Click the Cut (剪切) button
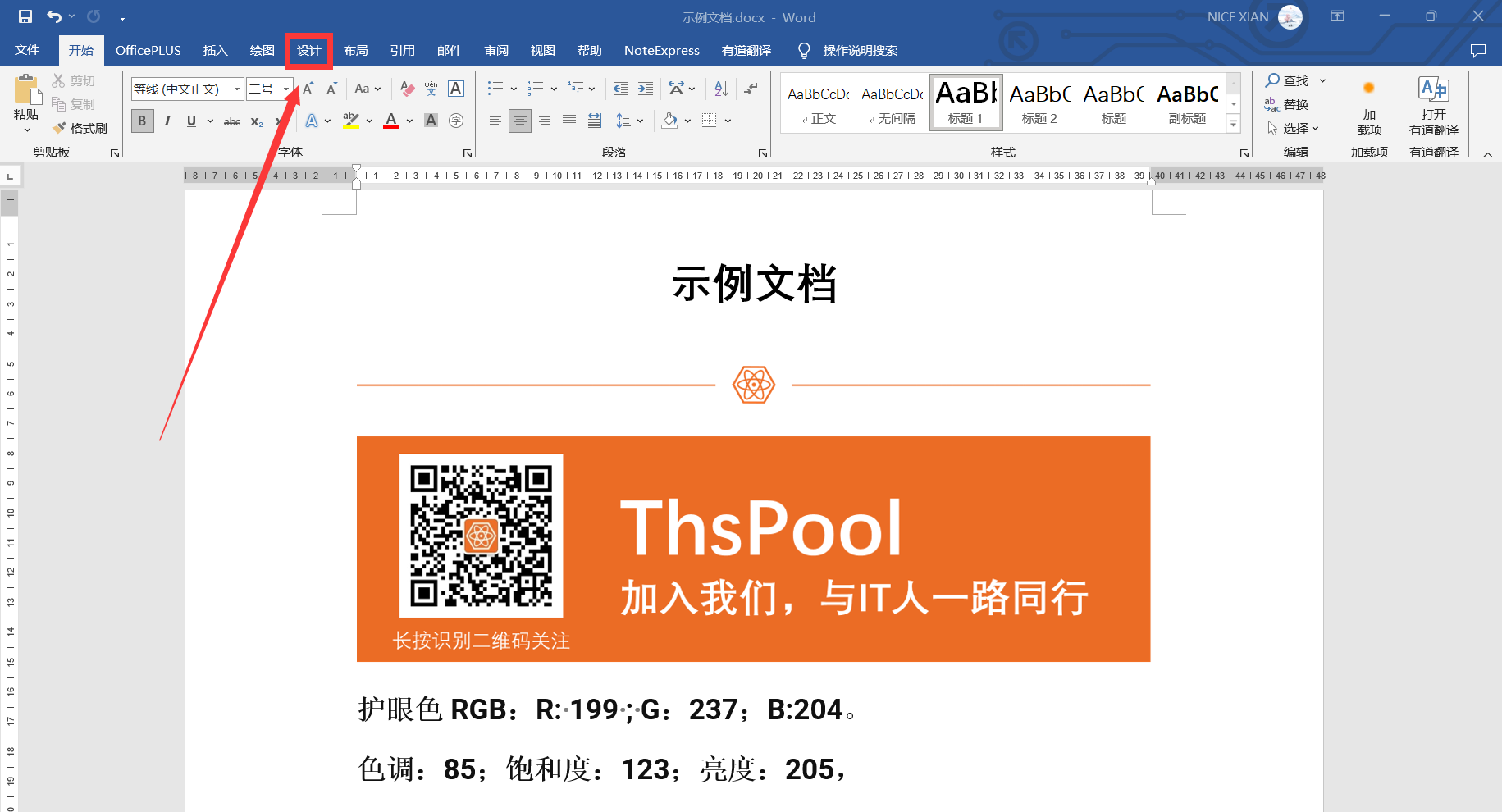This screenshot has width=1502, height=812. click(74, 80)
